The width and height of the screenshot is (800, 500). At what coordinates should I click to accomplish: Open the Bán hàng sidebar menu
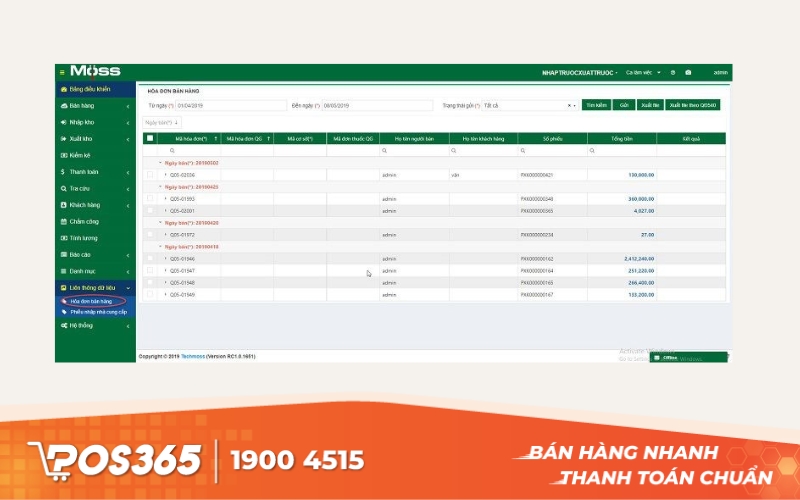95,106
